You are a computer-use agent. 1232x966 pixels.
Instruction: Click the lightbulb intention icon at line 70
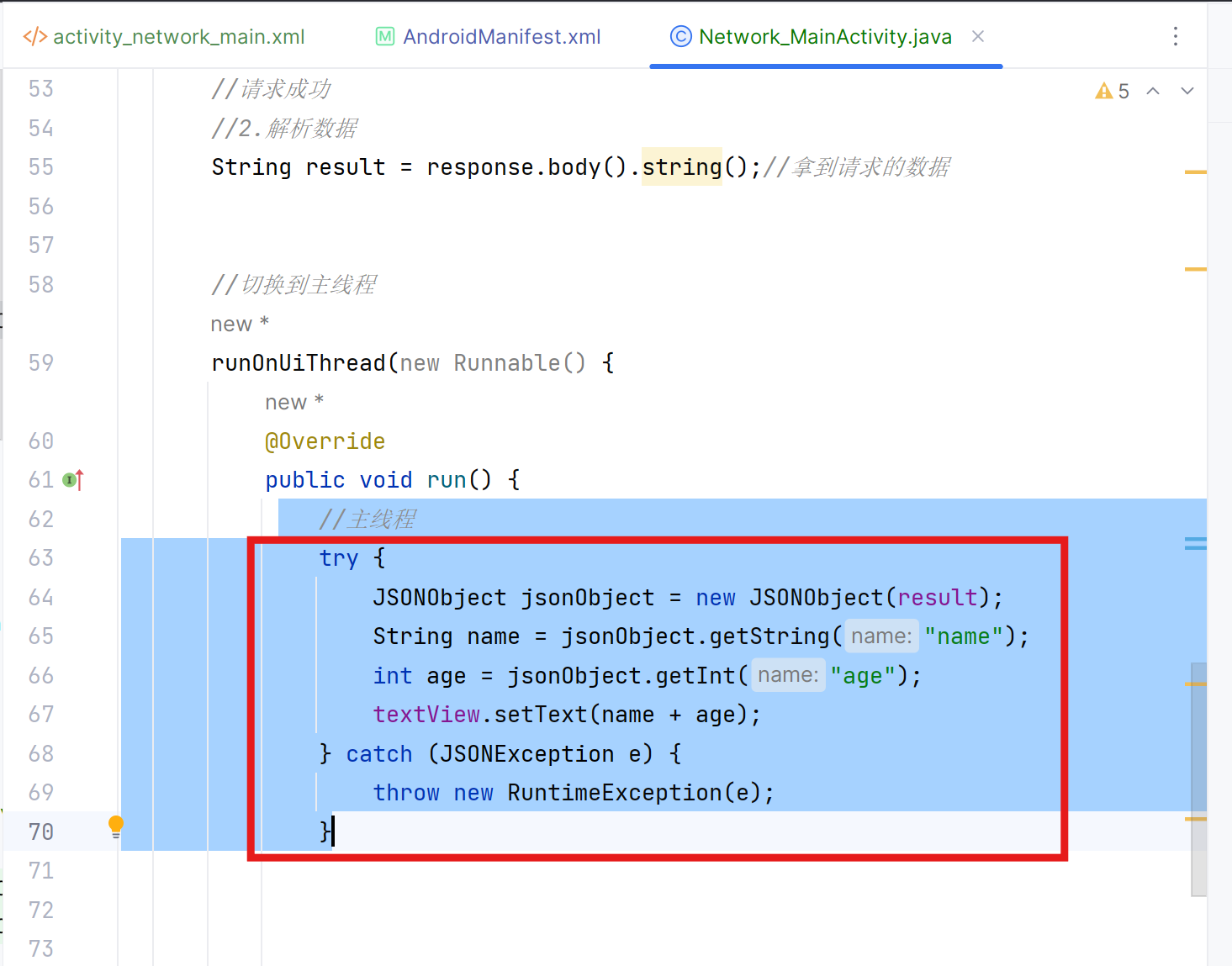click(116, 826)
